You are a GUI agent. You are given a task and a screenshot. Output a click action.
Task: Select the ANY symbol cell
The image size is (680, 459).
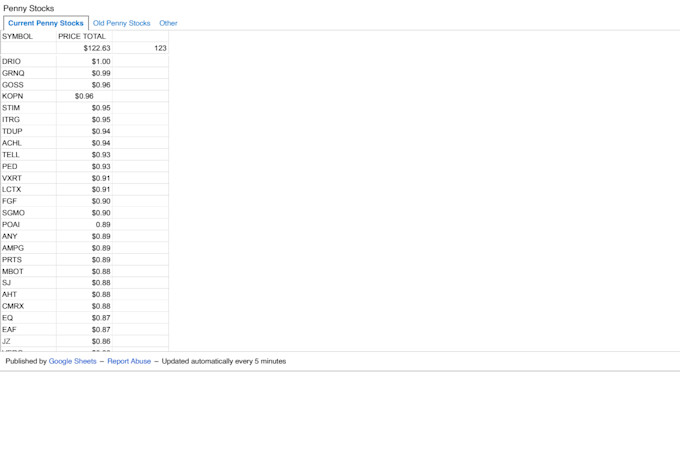click(29, 236)
